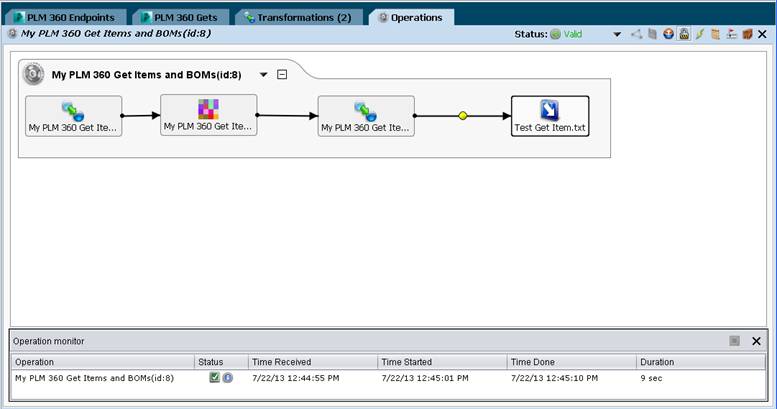This screenshot has width=777, height=409.
Task: Sort by the Duration column header
Action: (701, 362)
